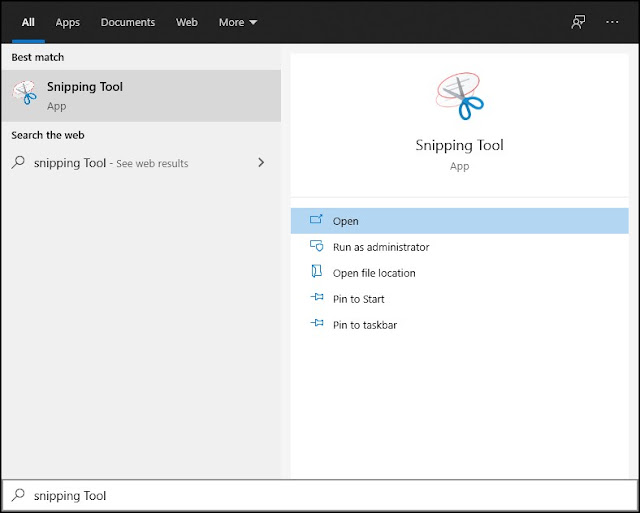Open the Snipping Tool app
The height and width of the screenshot is (513, 640).
click(460, 221)
